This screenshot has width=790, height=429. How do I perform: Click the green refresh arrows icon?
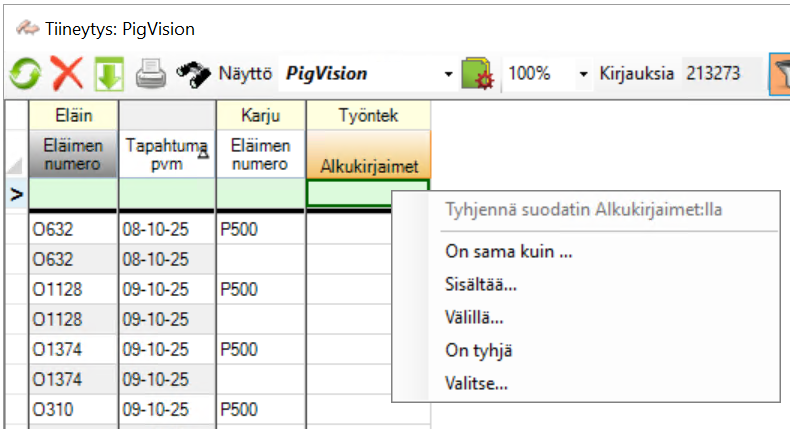point(25,74)
